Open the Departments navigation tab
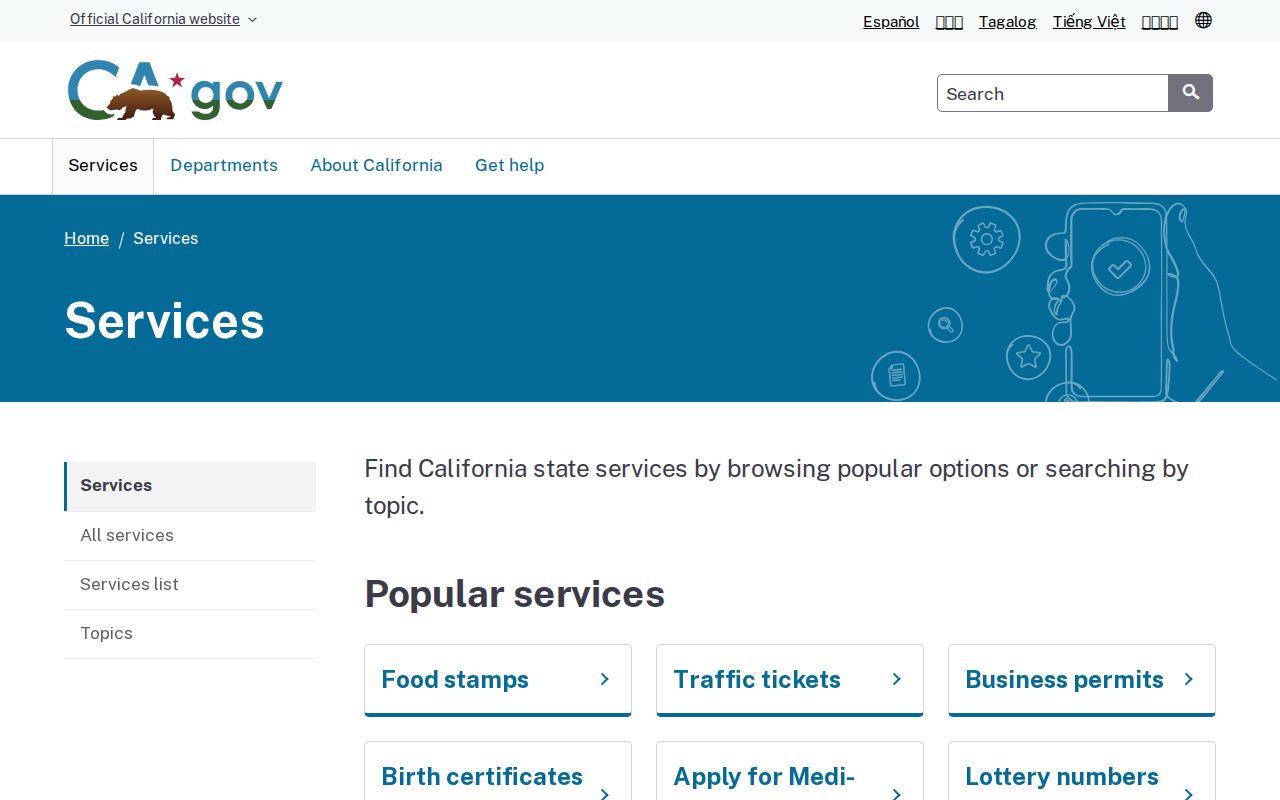 [x=224, y=166]
